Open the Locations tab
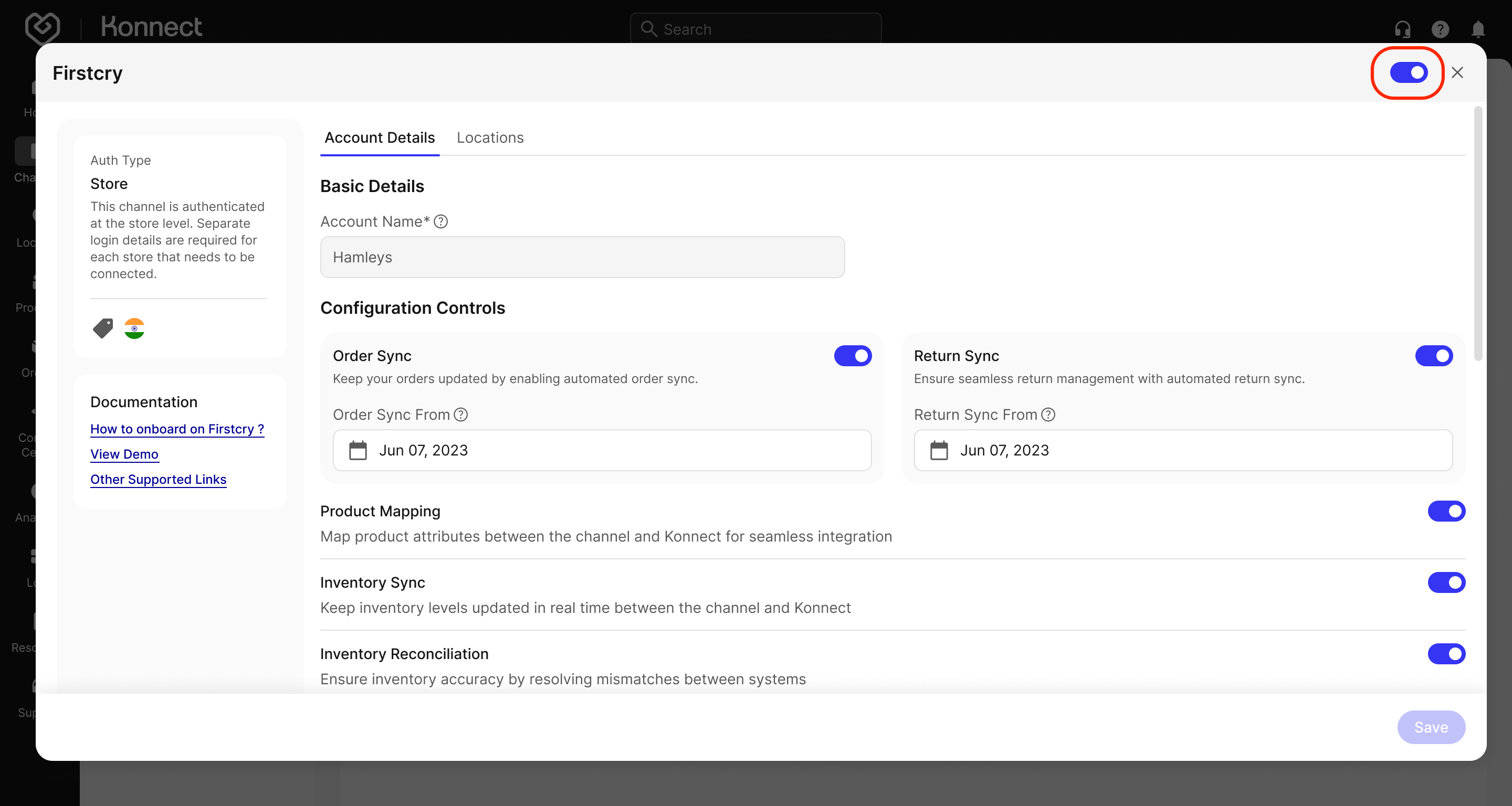 [x=490, y=137]
